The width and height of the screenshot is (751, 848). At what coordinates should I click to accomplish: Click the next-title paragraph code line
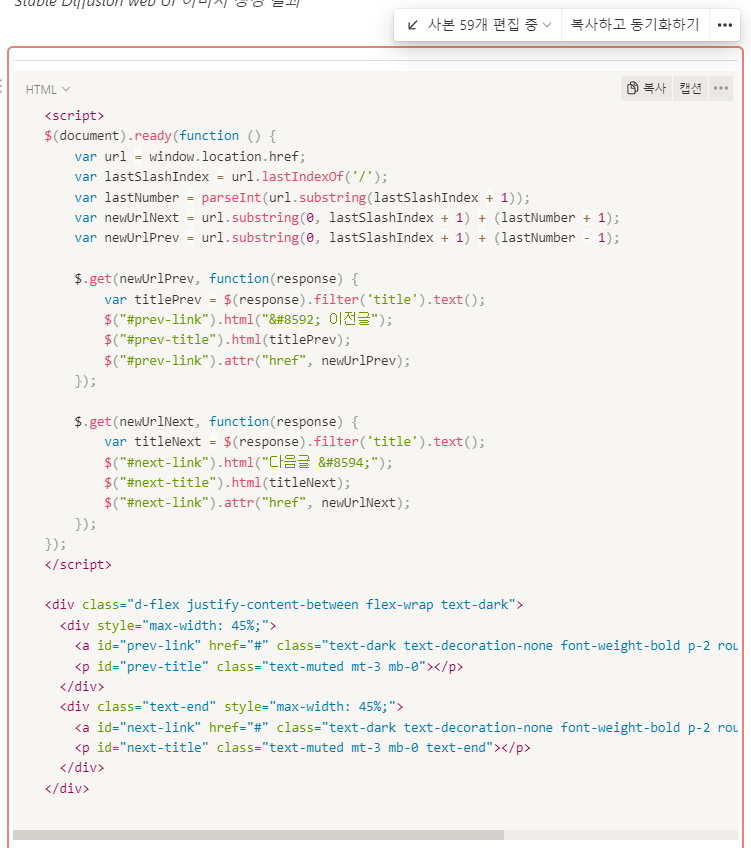pyautogui.click(x=302, y=748)
